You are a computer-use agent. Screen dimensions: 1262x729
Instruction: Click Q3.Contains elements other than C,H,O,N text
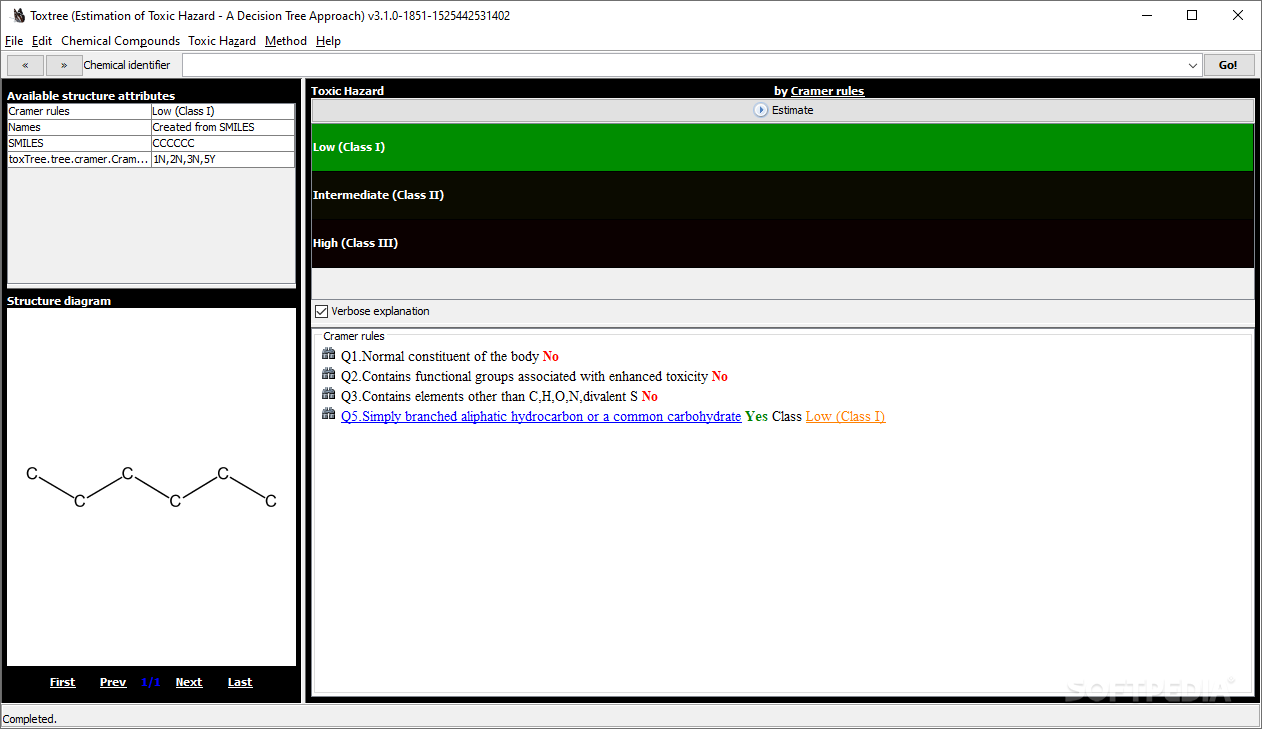pyautogui.click(x=489, y=396)
